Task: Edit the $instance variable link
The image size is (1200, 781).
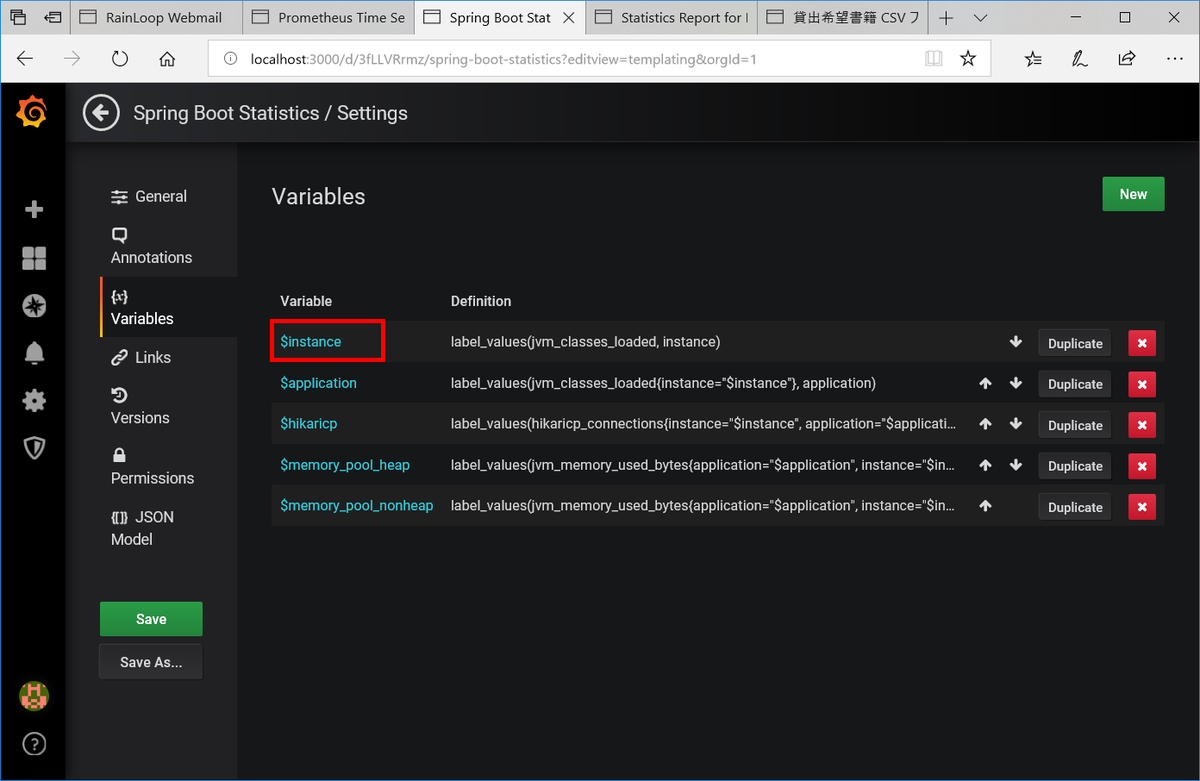Action: [311, 342]
